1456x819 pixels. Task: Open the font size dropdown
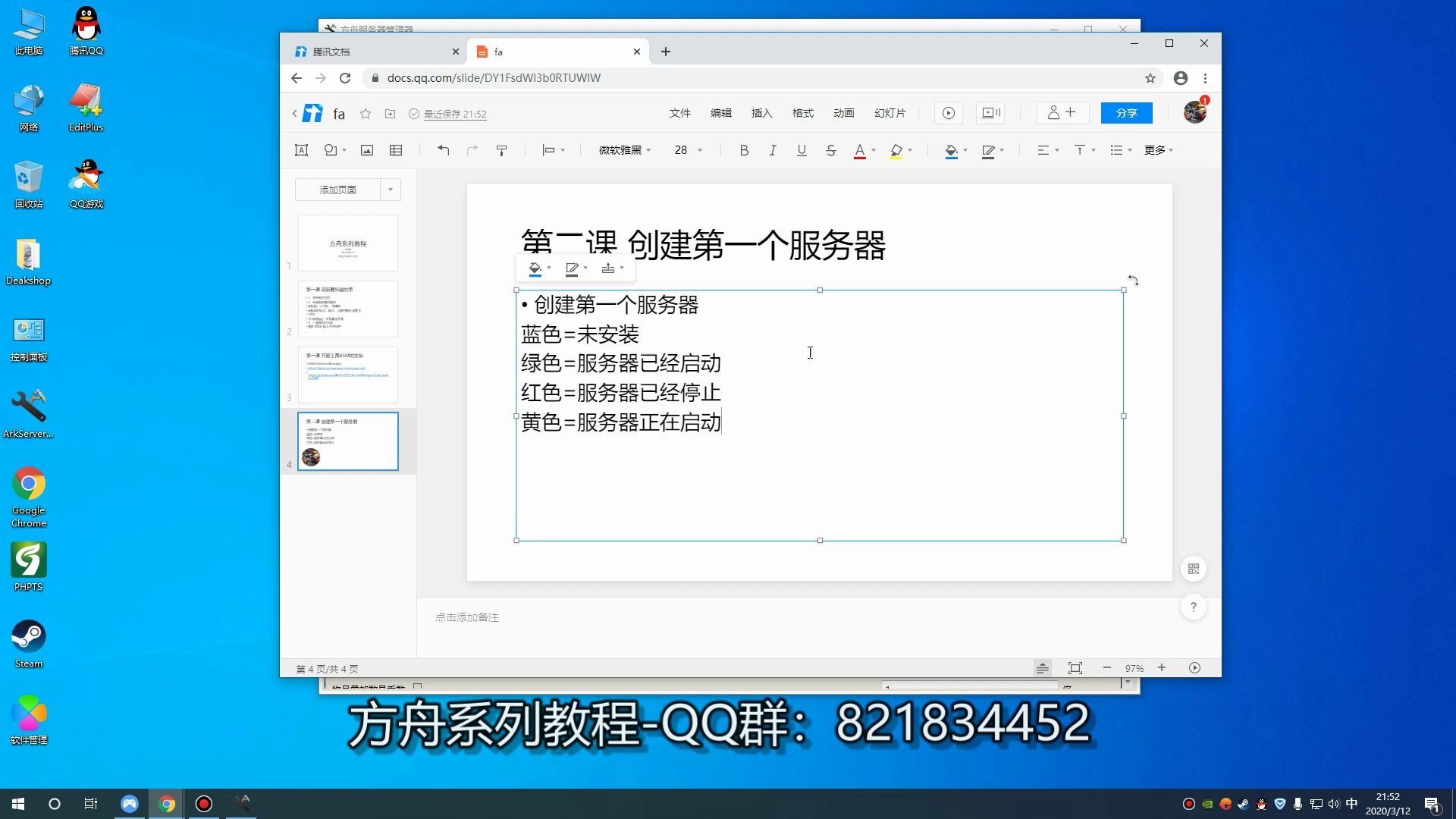click(x=699, y=150)
